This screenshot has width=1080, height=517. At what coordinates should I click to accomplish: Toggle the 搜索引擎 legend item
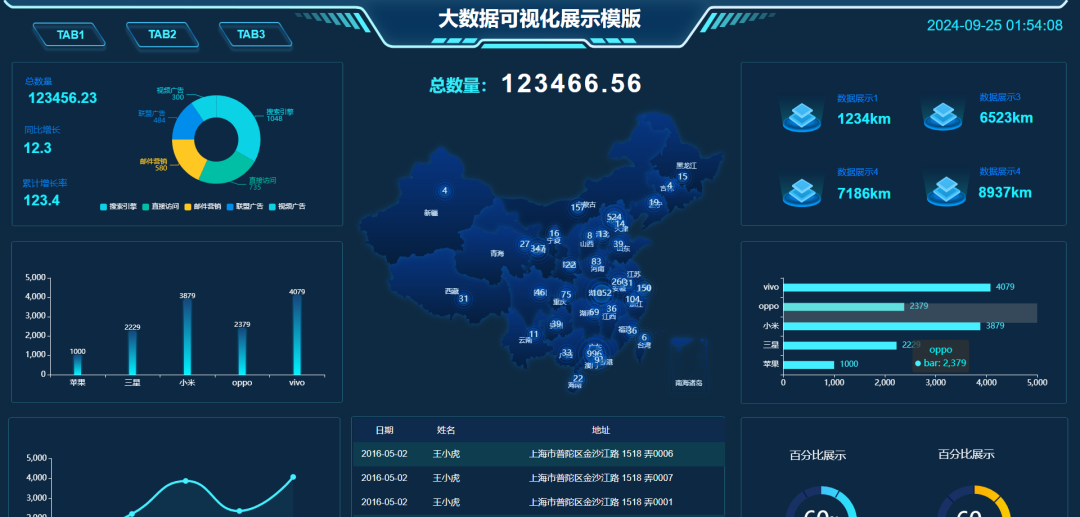tap(120, 207)
